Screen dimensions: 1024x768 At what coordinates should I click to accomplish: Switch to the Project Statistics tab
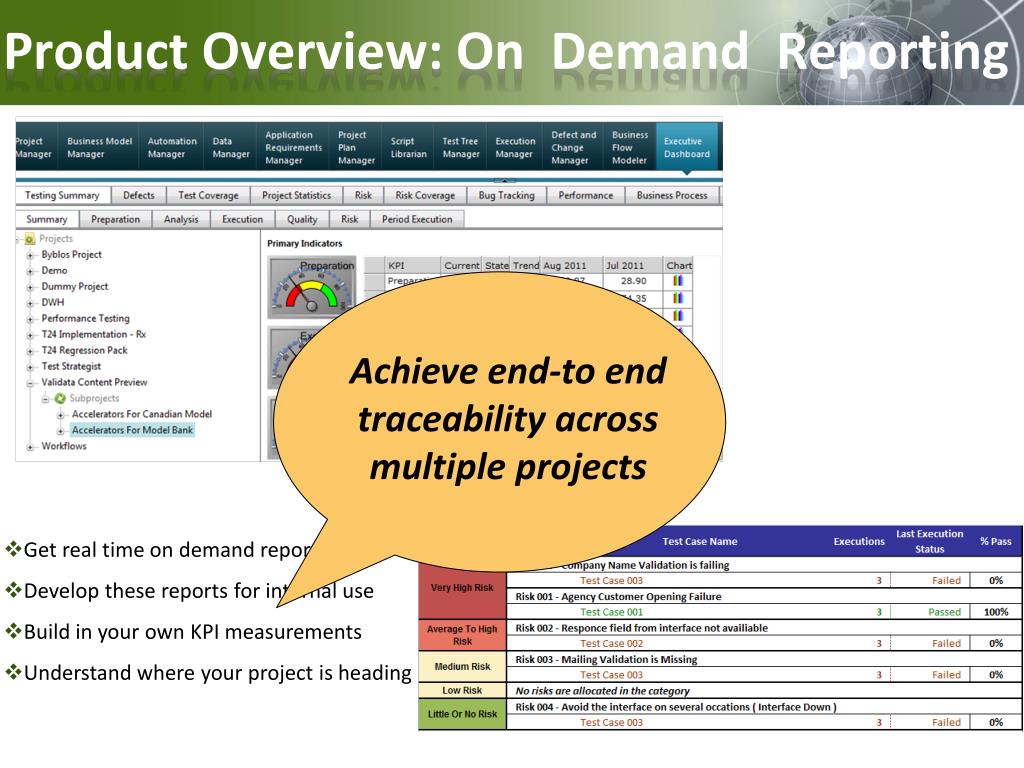click(x=296, y=195)
